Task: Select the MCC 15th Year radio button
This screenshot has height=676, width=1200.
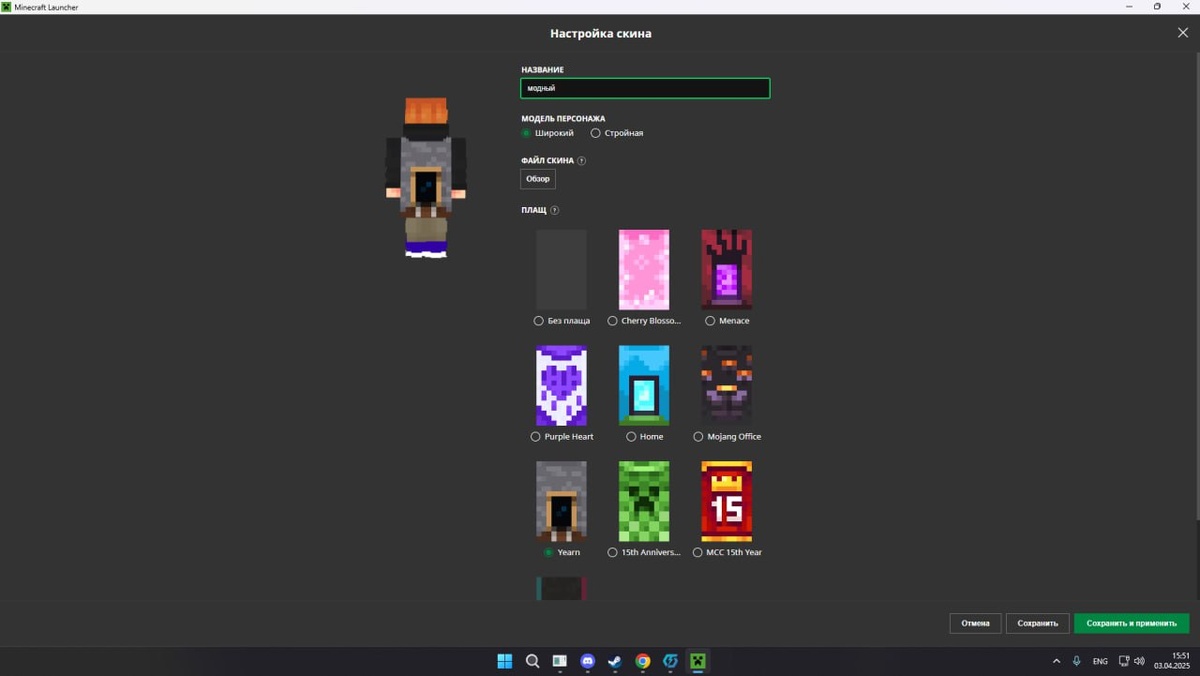Action: pos(697,552)
